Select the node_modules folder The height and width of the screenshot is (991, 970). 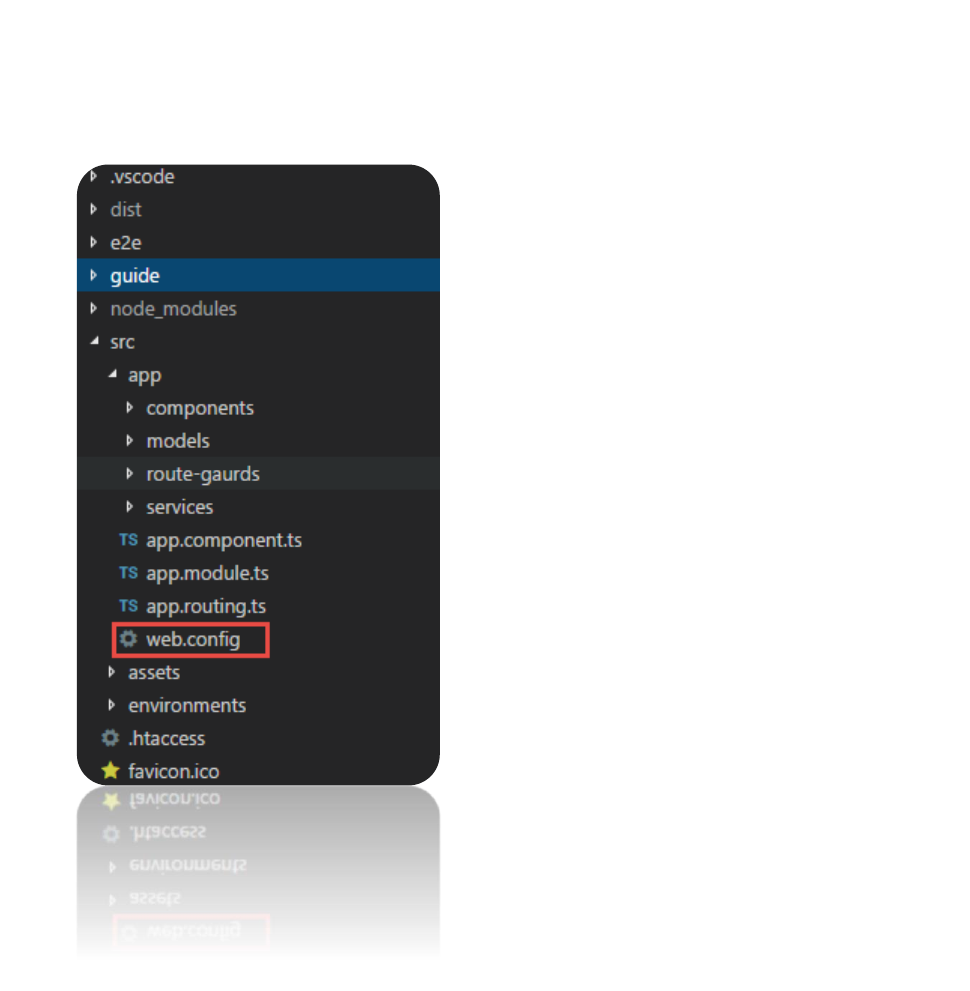pos(258,308)
